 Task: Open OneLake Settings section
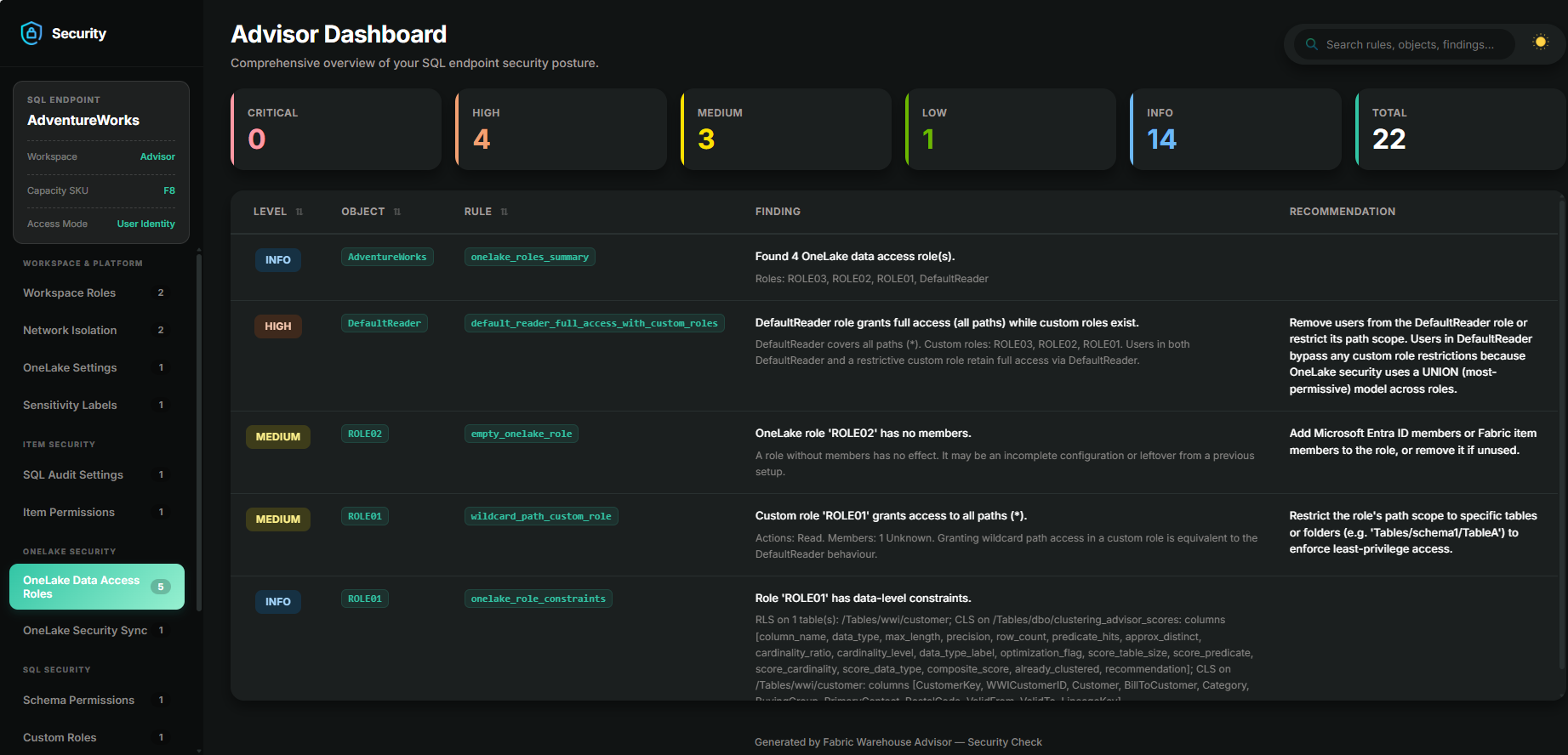pos(96,368)
